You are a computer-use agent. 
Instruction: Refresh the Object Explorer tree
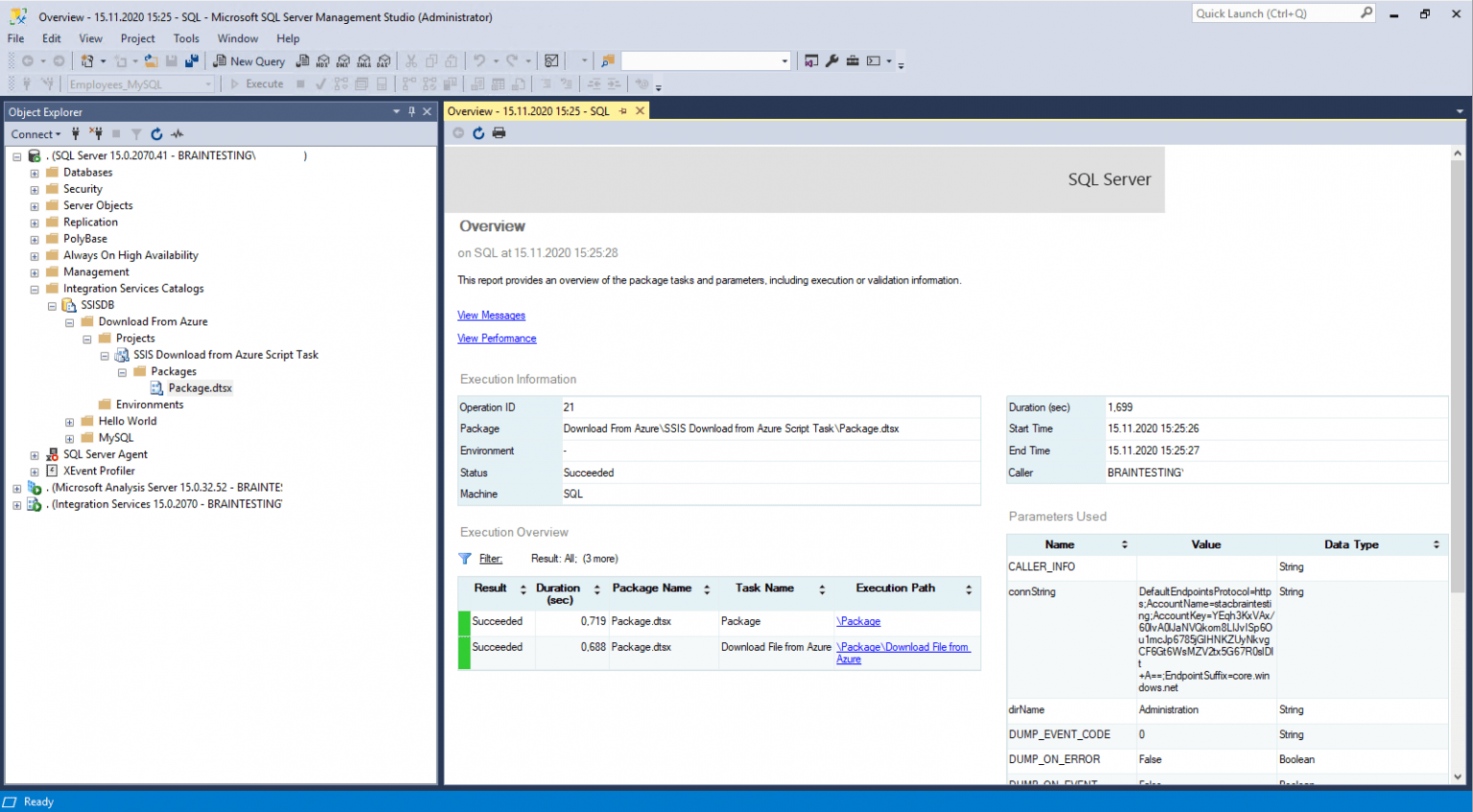156,134
